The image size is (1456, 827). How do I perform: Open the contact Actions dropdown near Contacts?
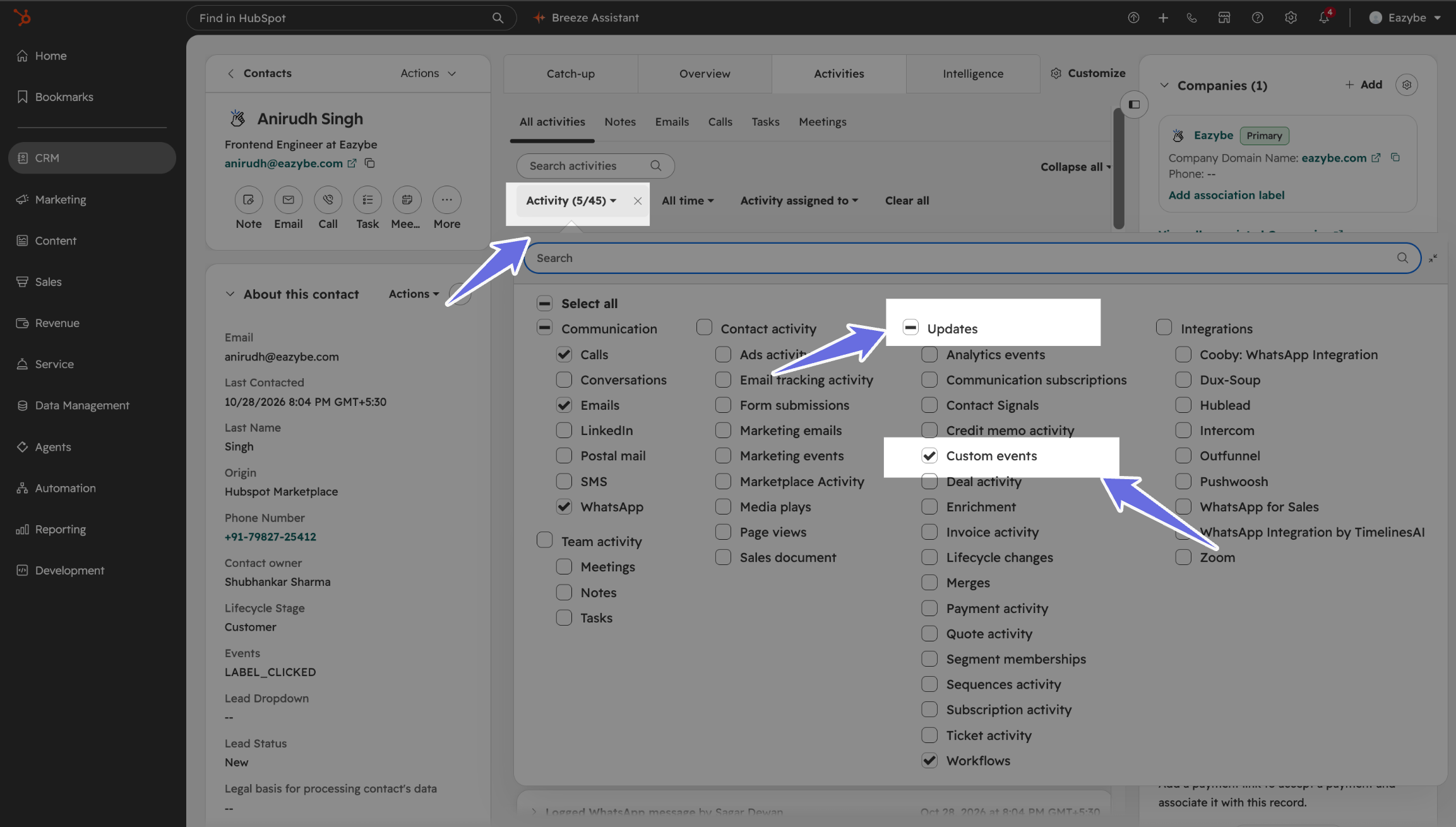(428, 73)
